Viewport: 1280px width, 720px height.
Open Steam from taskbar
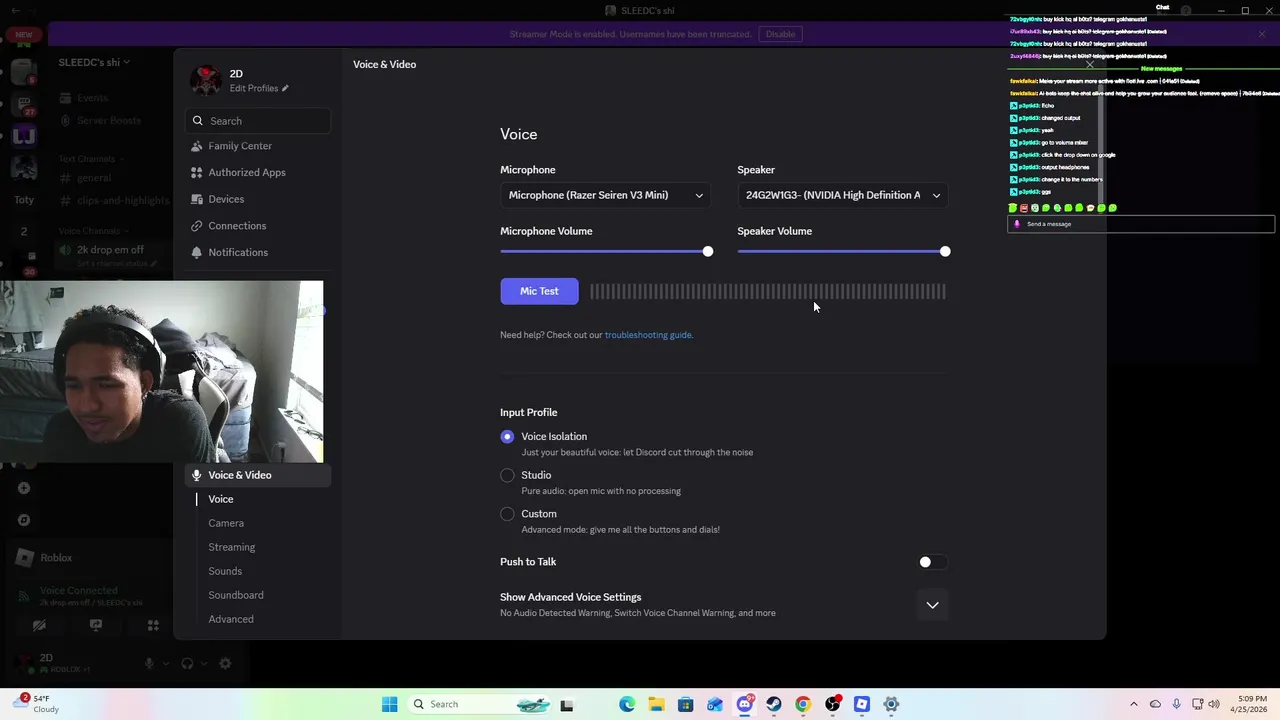[x=774, y=704]
